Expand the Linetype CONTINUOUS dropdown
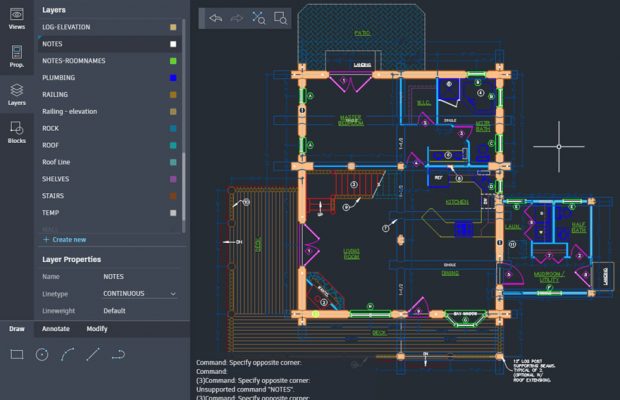The image size is (620, 400). click(139, 294)
